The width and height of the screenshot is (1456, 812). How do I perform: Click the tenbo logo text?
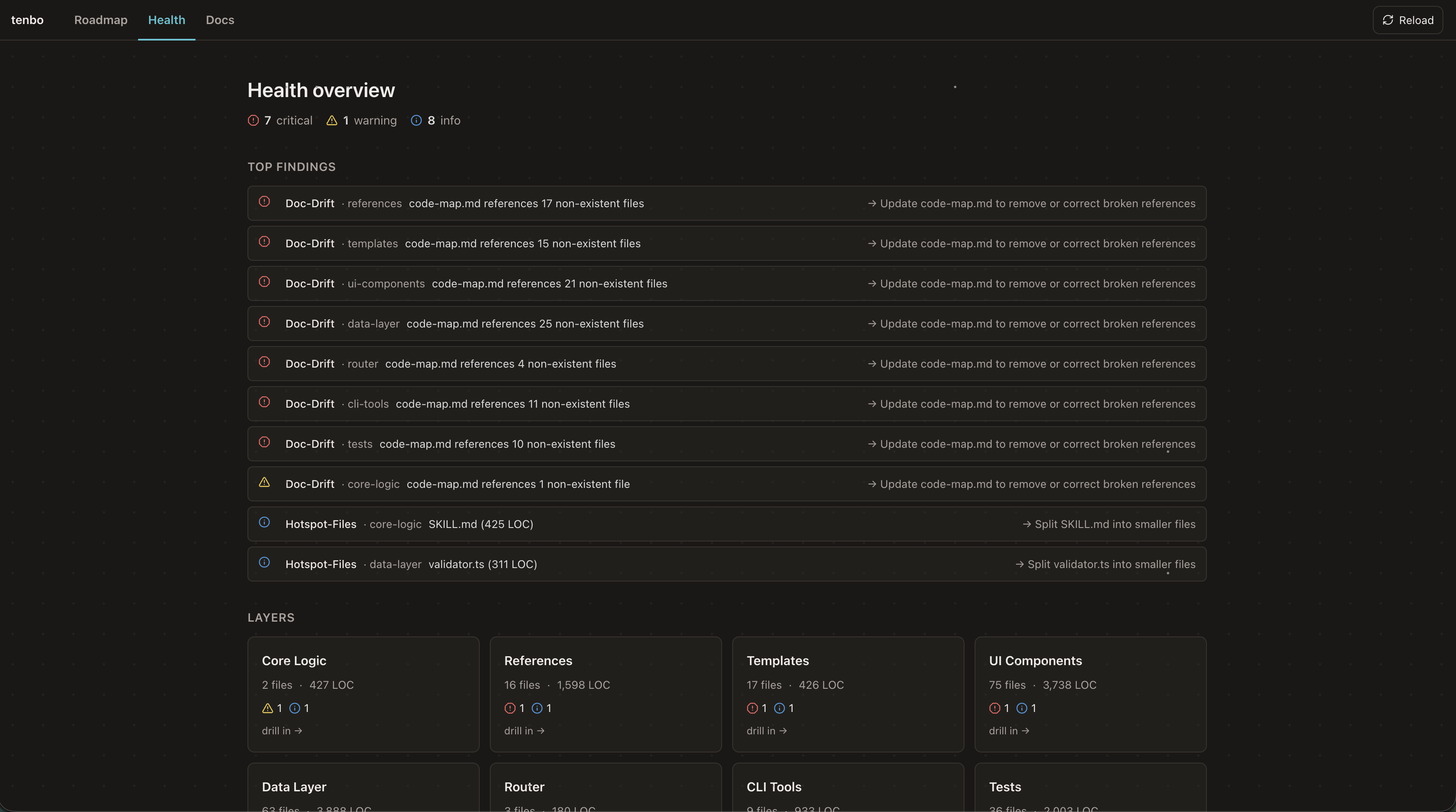tap(27, 20)
